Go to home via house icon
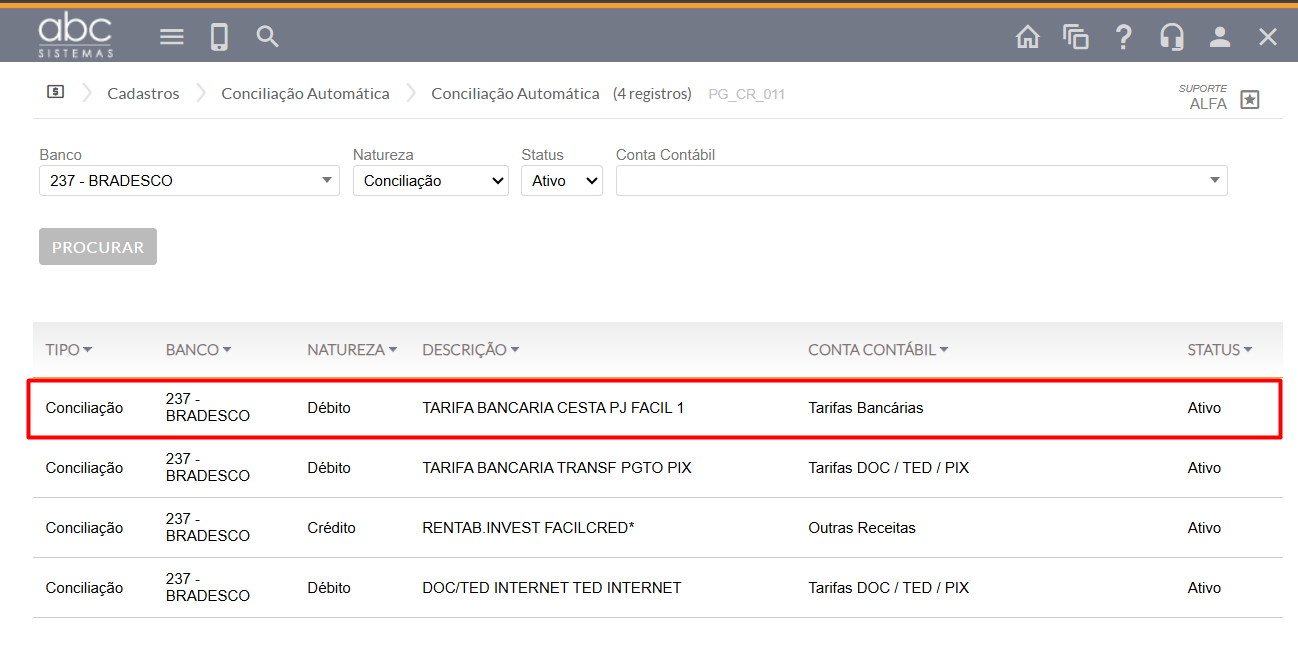The image size is (1298, 671). (1027, 37)
